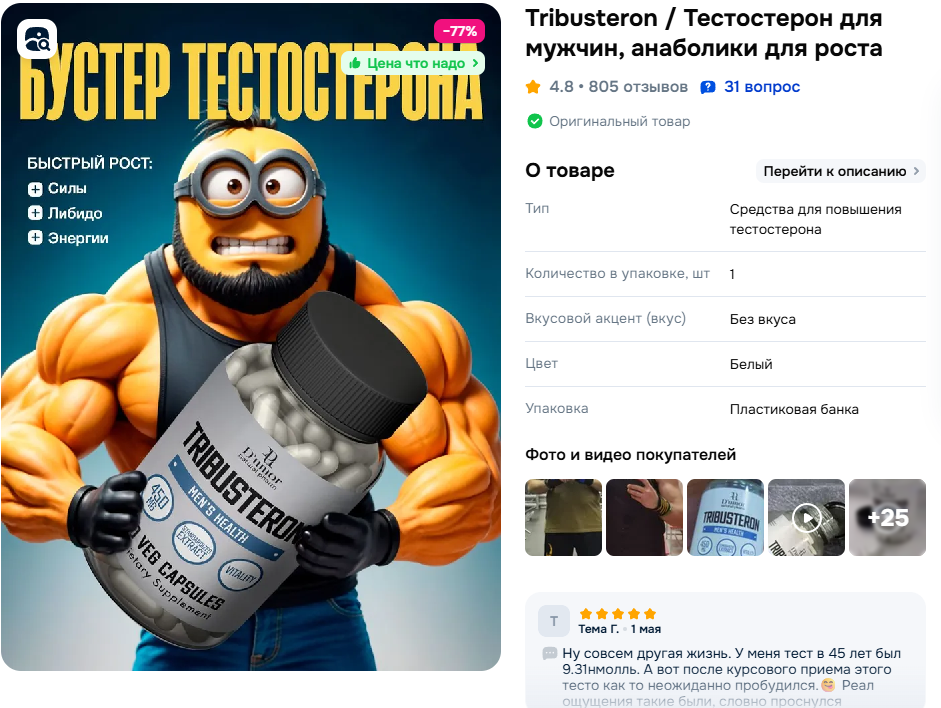Viewport: 941px width, 708px height.
Task: Open the +25 more photos thumbnail
Action: pyautogui.click(x=887, y=517)
